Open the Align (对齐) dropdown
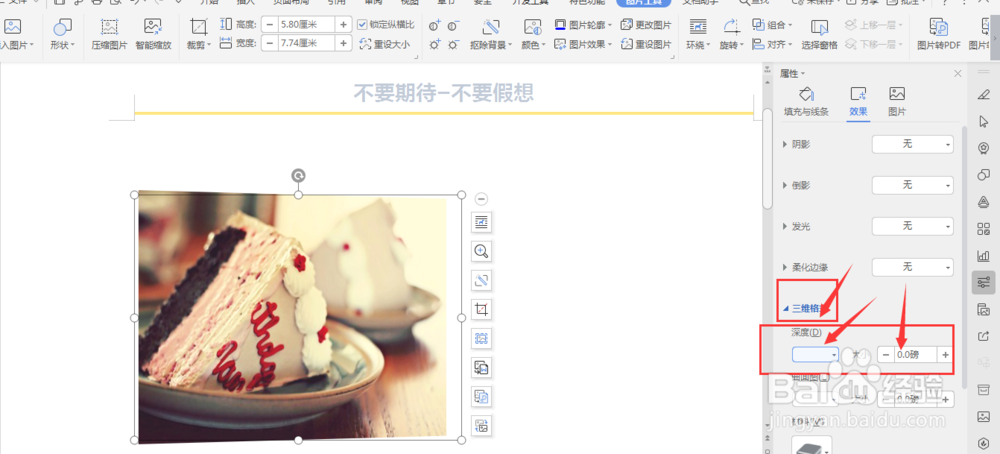 (x=771, y=44)
